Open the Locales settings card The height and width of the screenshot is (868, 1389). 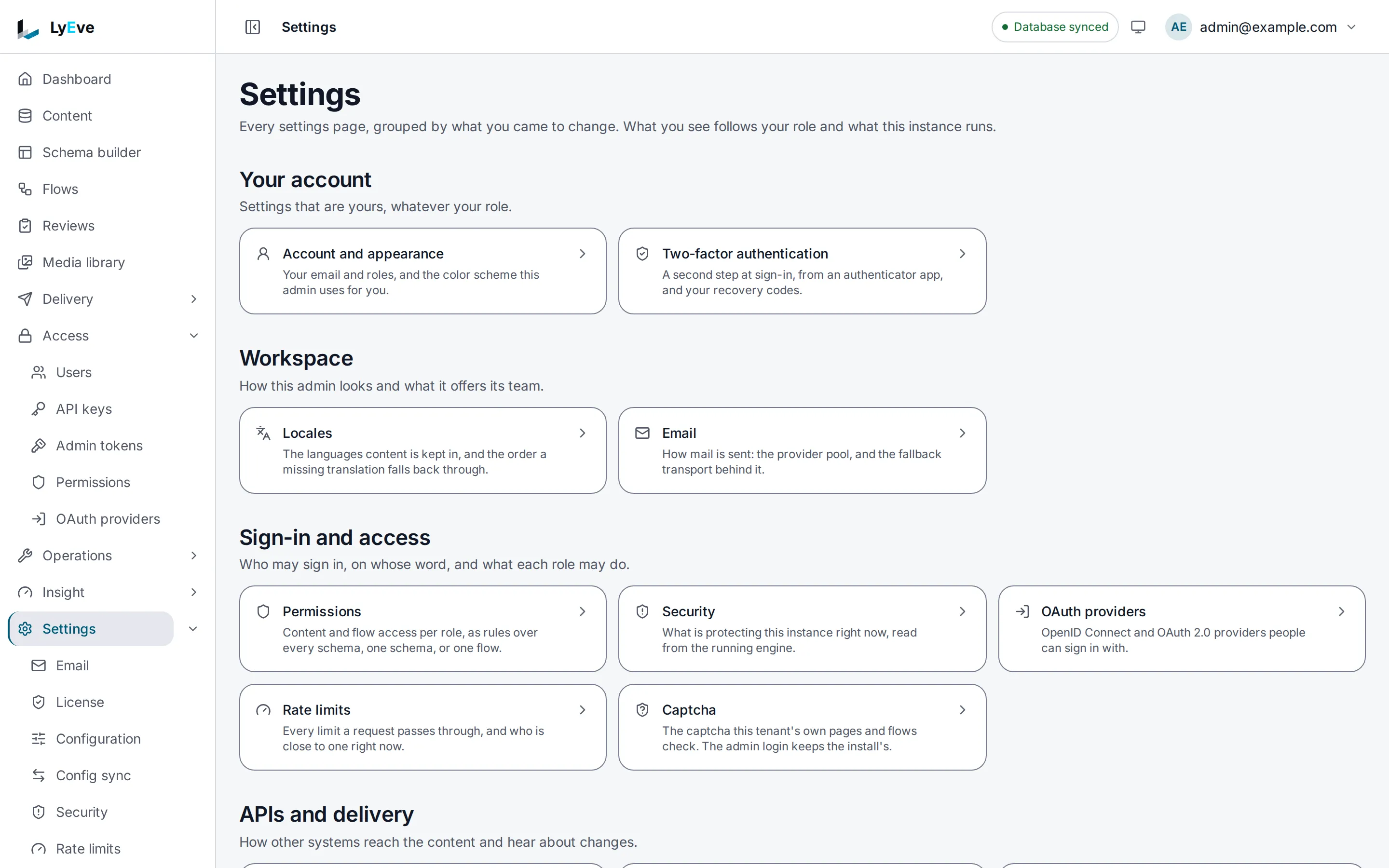point(422,451)
